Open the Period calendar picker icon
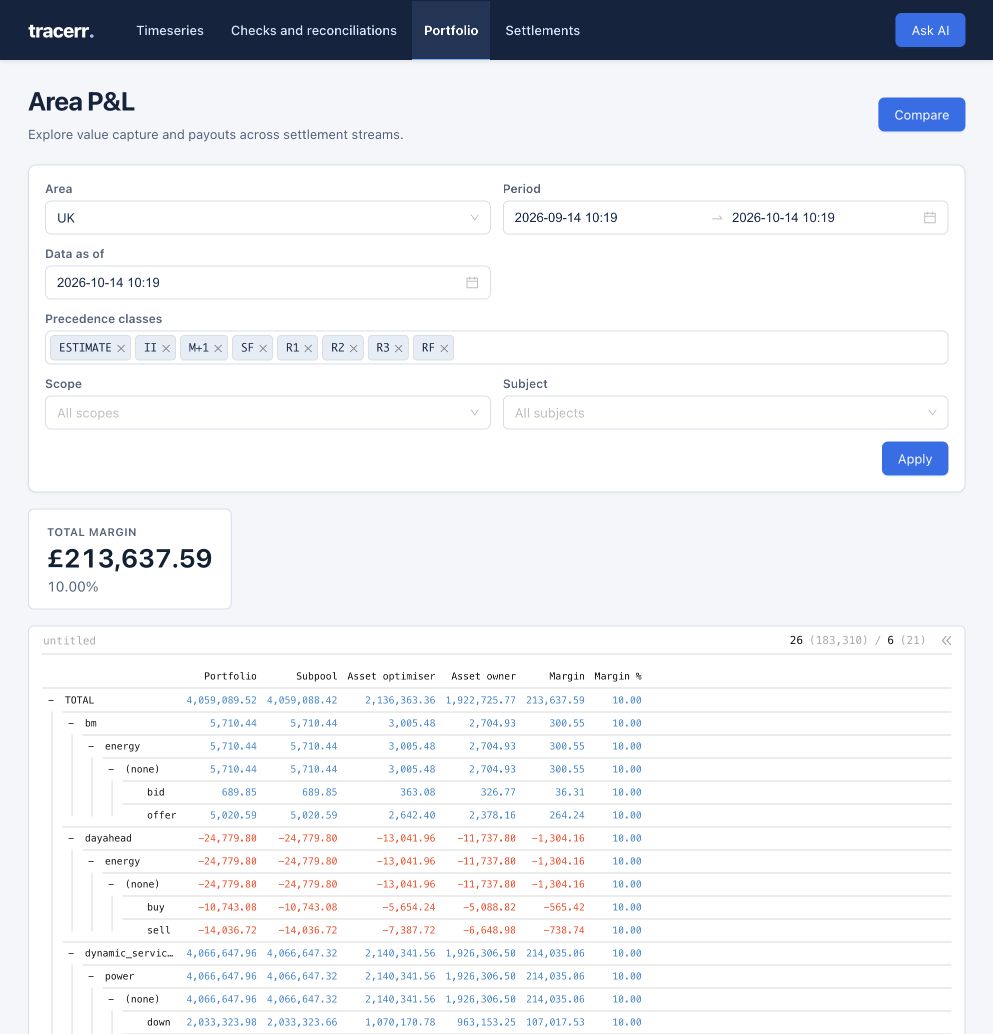Screen dimensions: 993x1034 [930, 218]
